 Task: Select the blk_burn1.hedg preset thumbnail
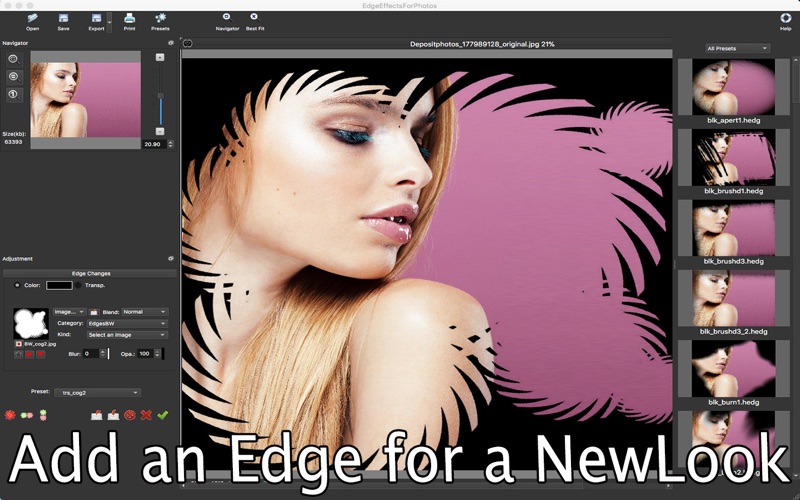733,369
